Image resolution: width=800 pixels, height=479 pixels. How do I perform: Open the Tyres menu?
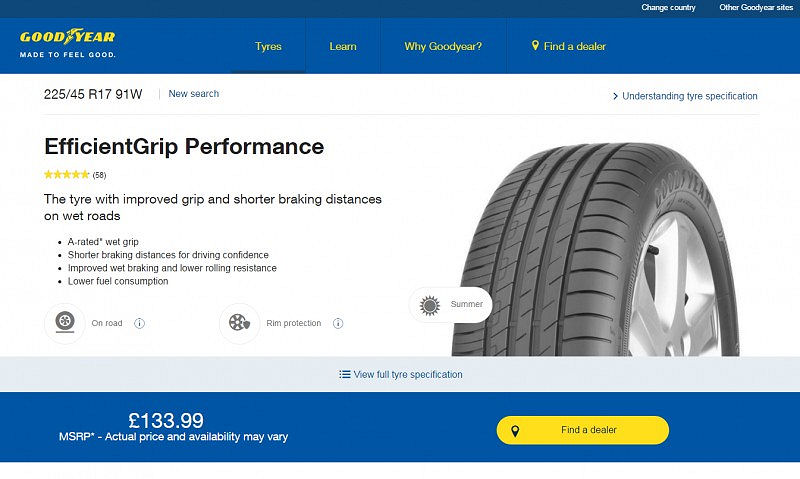pyautogui.click(x=268, y=46)
